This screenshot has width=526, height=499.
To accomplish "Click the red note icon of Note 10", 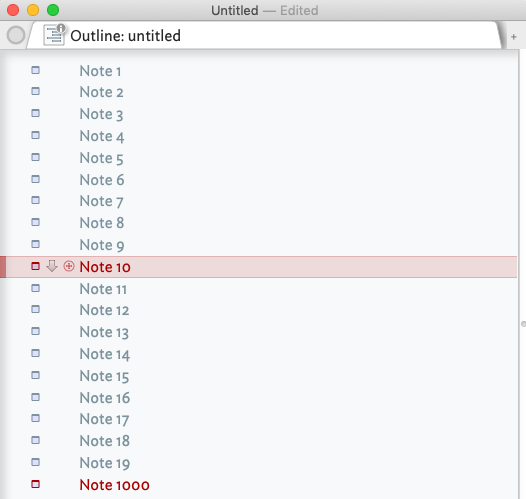I will tap(35, 266).
